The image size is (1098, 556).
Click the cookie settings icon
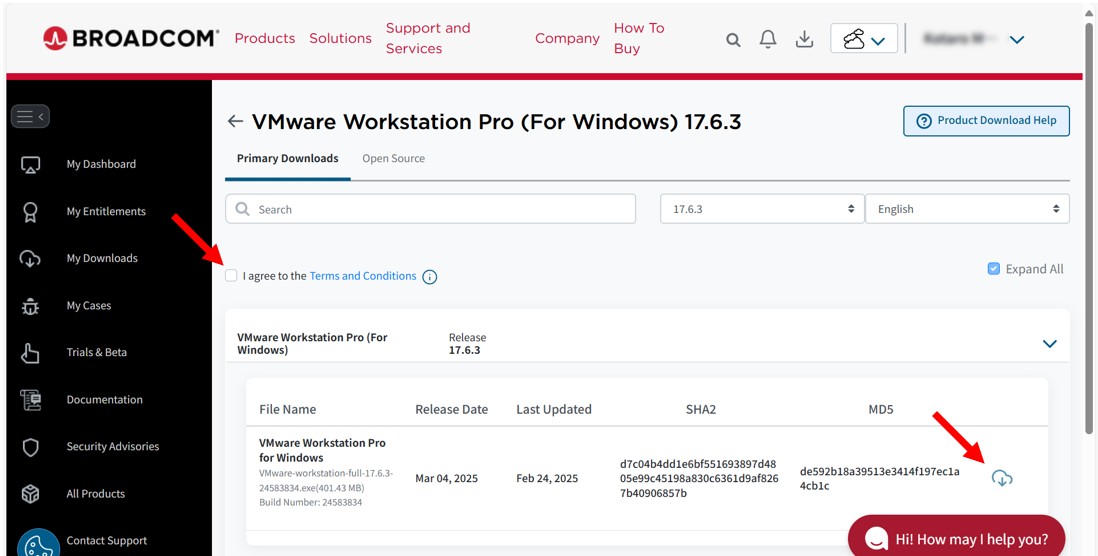(x=38, y=544)
